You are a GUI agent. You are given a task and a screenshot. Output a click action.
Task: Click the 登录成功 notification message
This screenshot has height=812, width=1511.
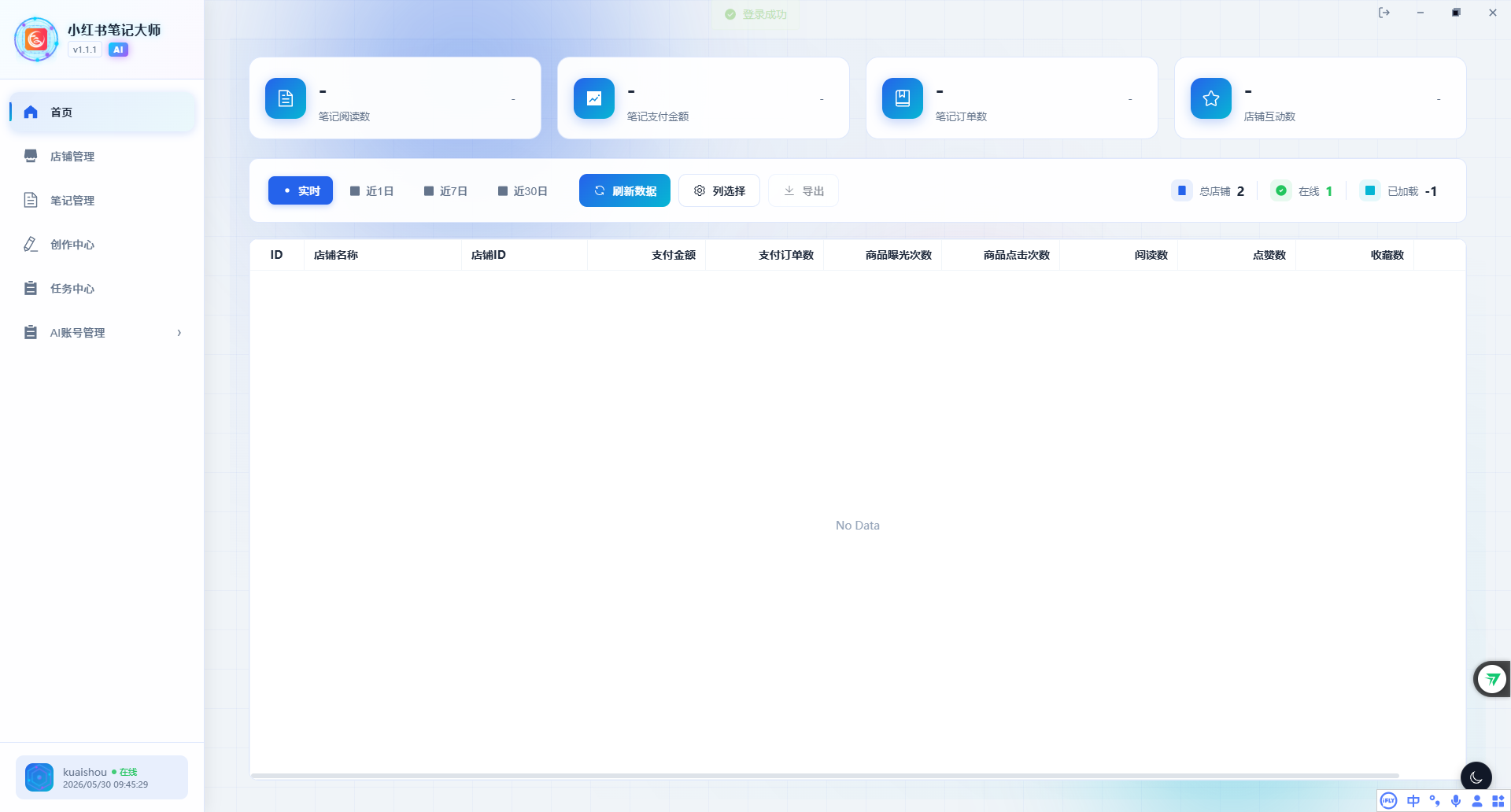[755, 14]
